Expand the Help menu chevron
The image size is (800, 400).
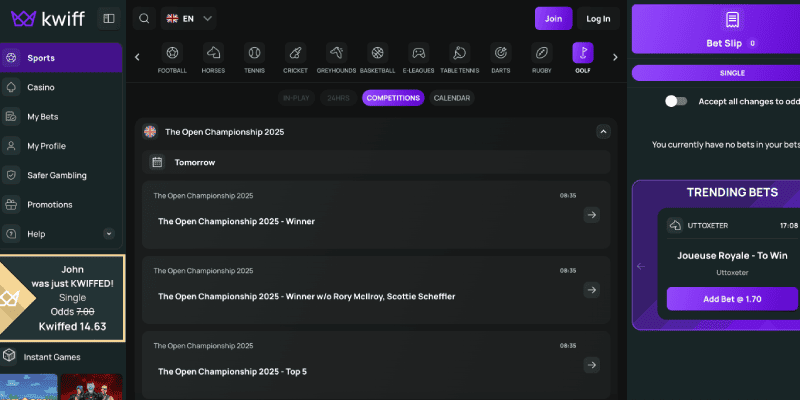point(109,234)
